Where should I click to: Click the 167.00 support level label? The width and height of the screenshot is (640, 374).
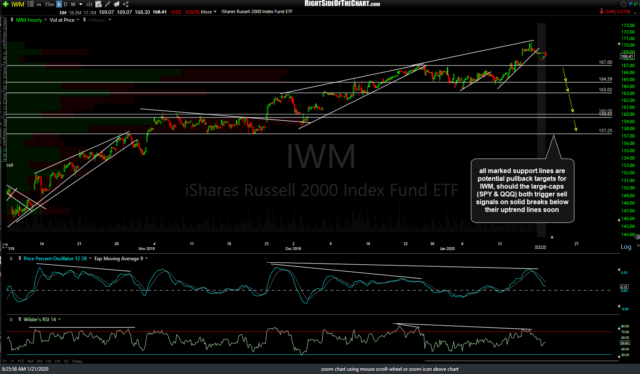tap(605, 62)
